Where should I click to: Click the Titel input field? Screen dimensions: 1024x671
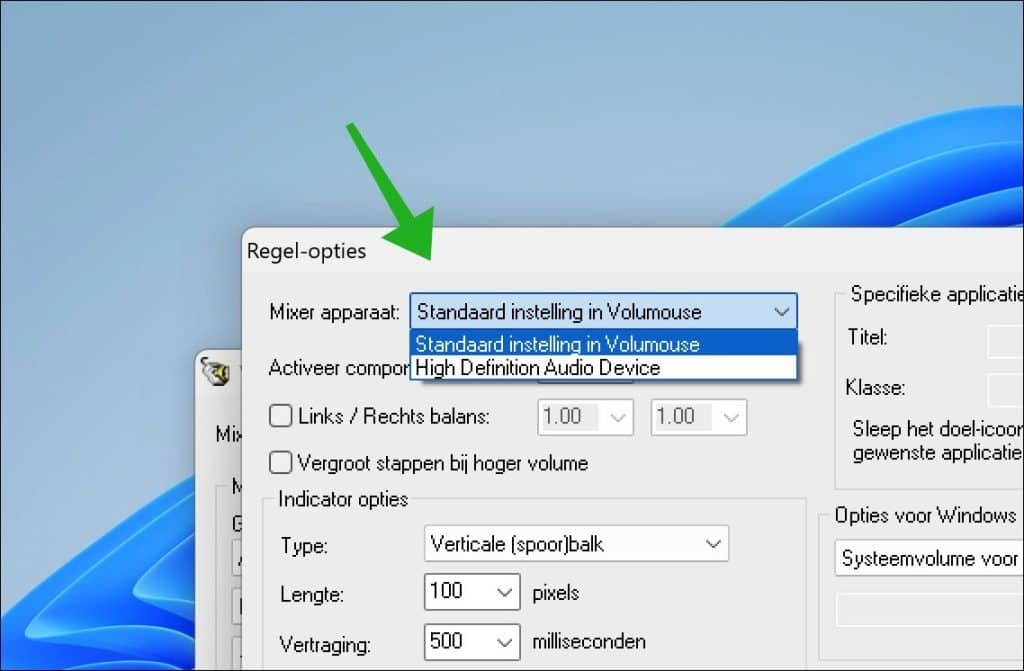1005,340
